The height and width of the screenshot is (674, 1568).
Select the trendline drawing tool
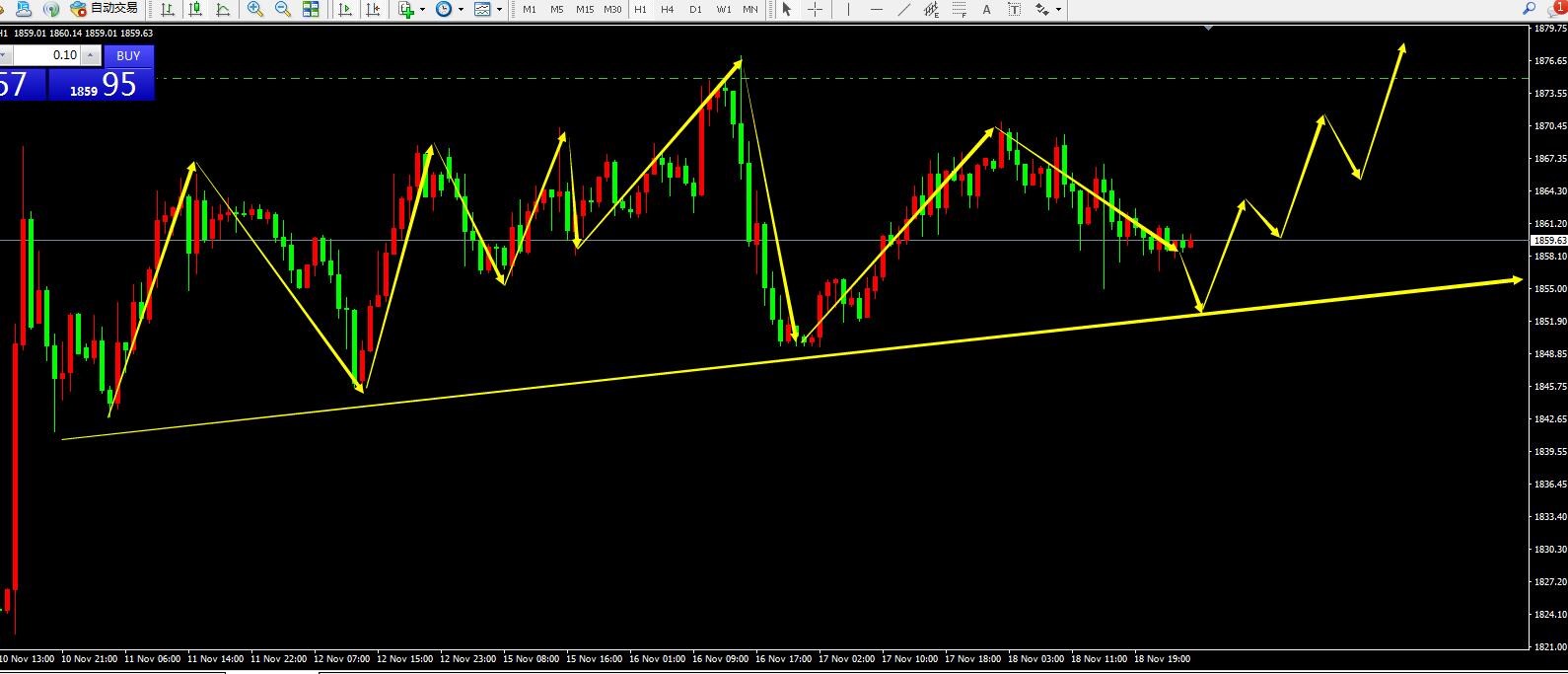pyautogui.click(x=903, y=9)
